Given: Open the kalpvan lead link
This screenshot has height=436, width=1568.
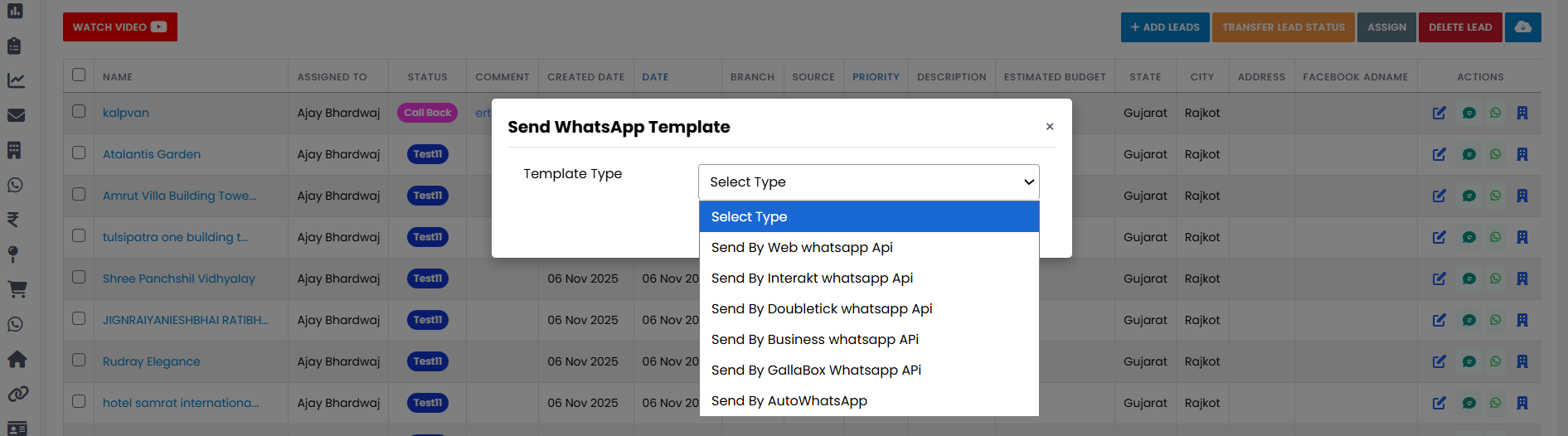Looking at the screenshot, I should click(x=126, y=113).
